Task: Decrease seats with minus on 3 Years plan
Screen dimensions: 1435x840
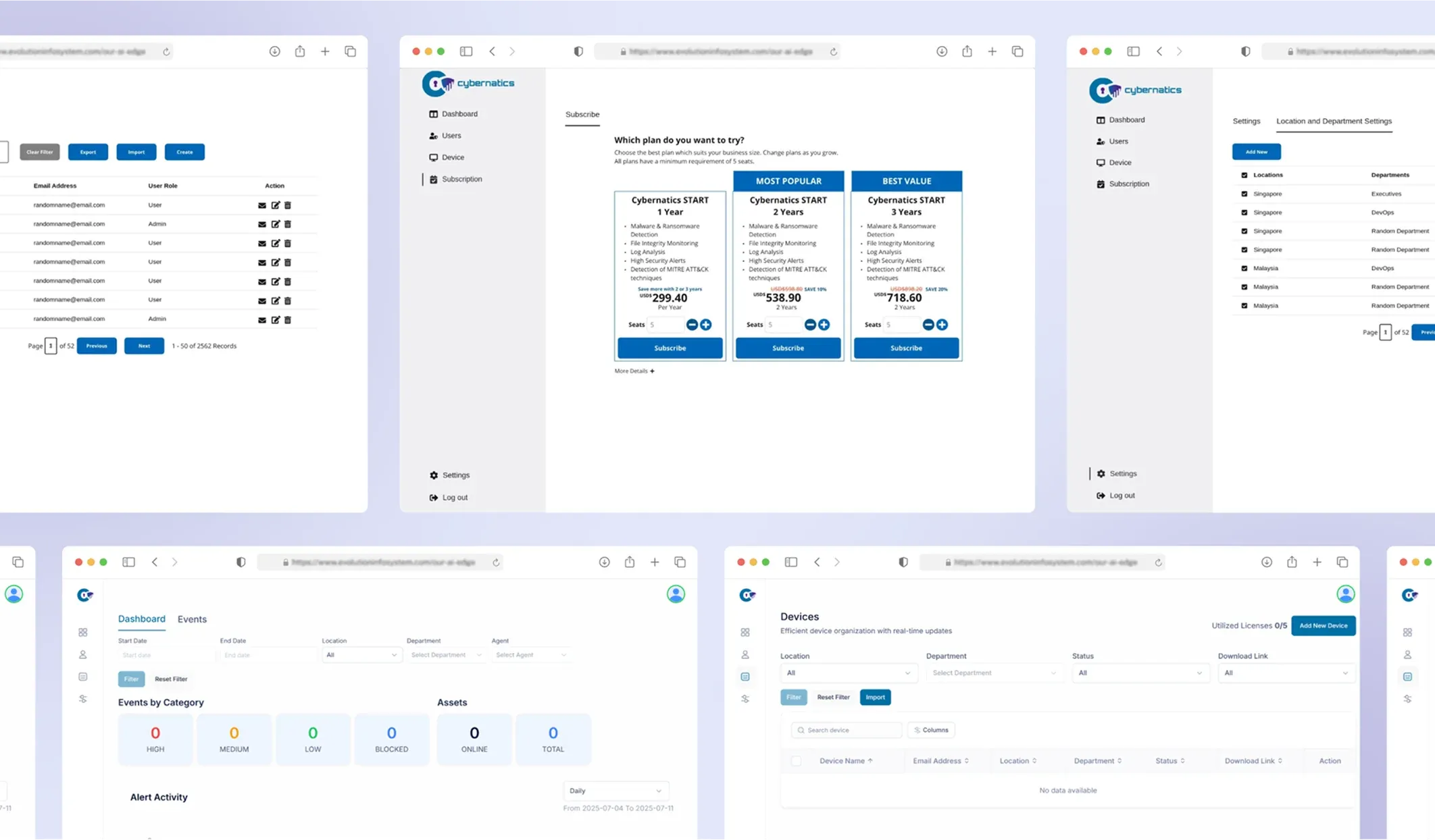Action: [928, 325]
